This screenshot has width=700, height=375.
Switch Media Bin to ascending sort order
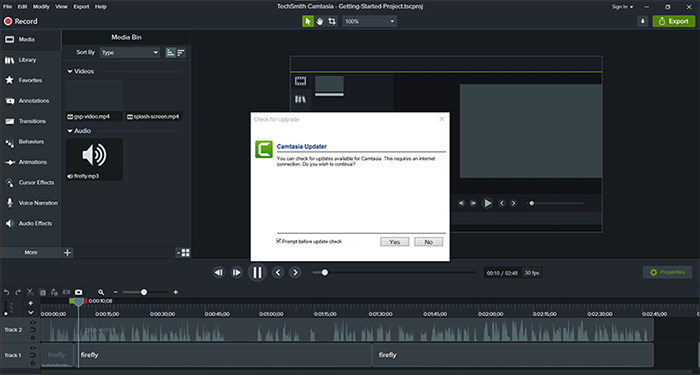tap(170, 53)
